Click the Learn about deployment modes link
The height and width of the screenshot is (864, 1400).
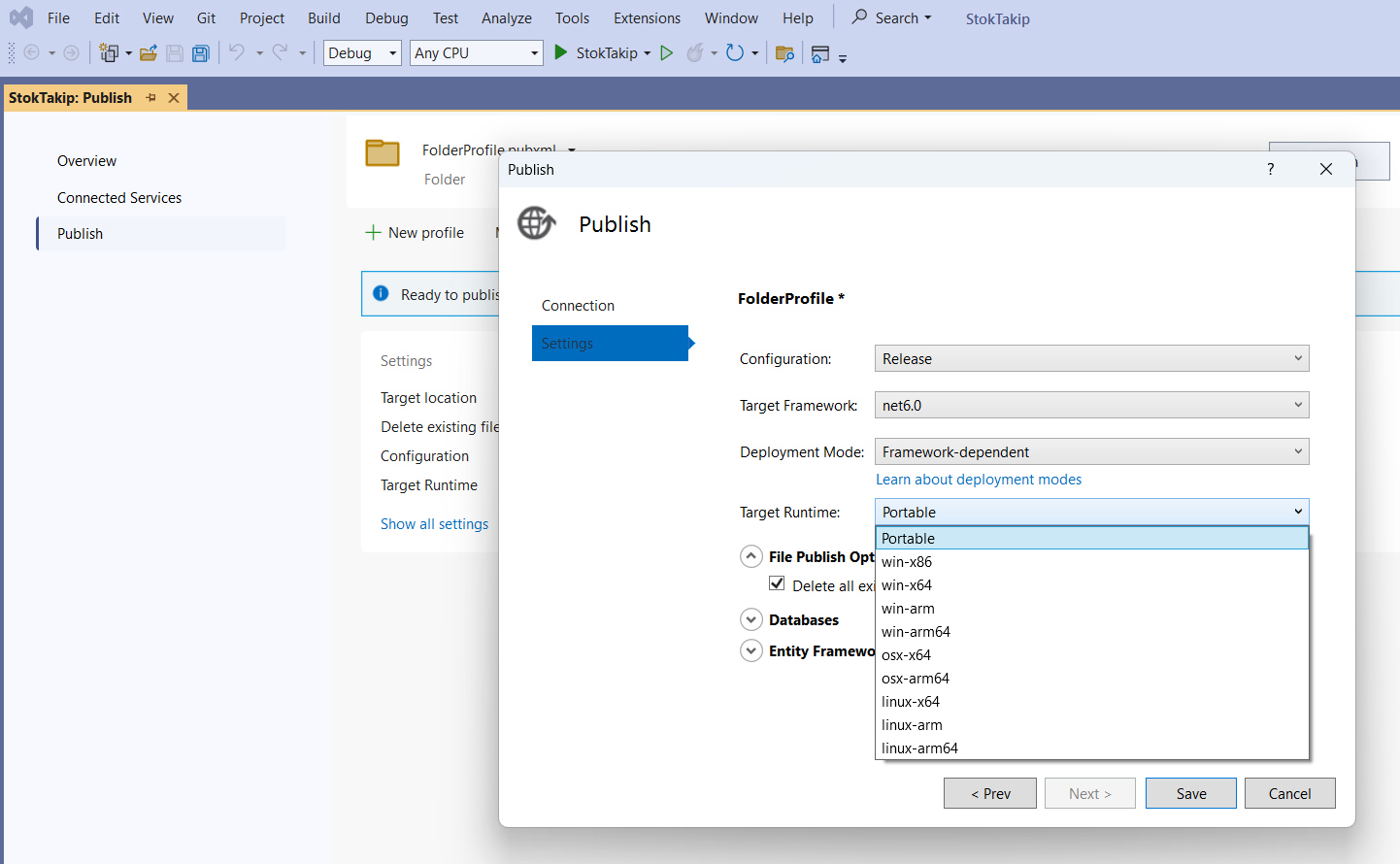(x=978, y=479)
